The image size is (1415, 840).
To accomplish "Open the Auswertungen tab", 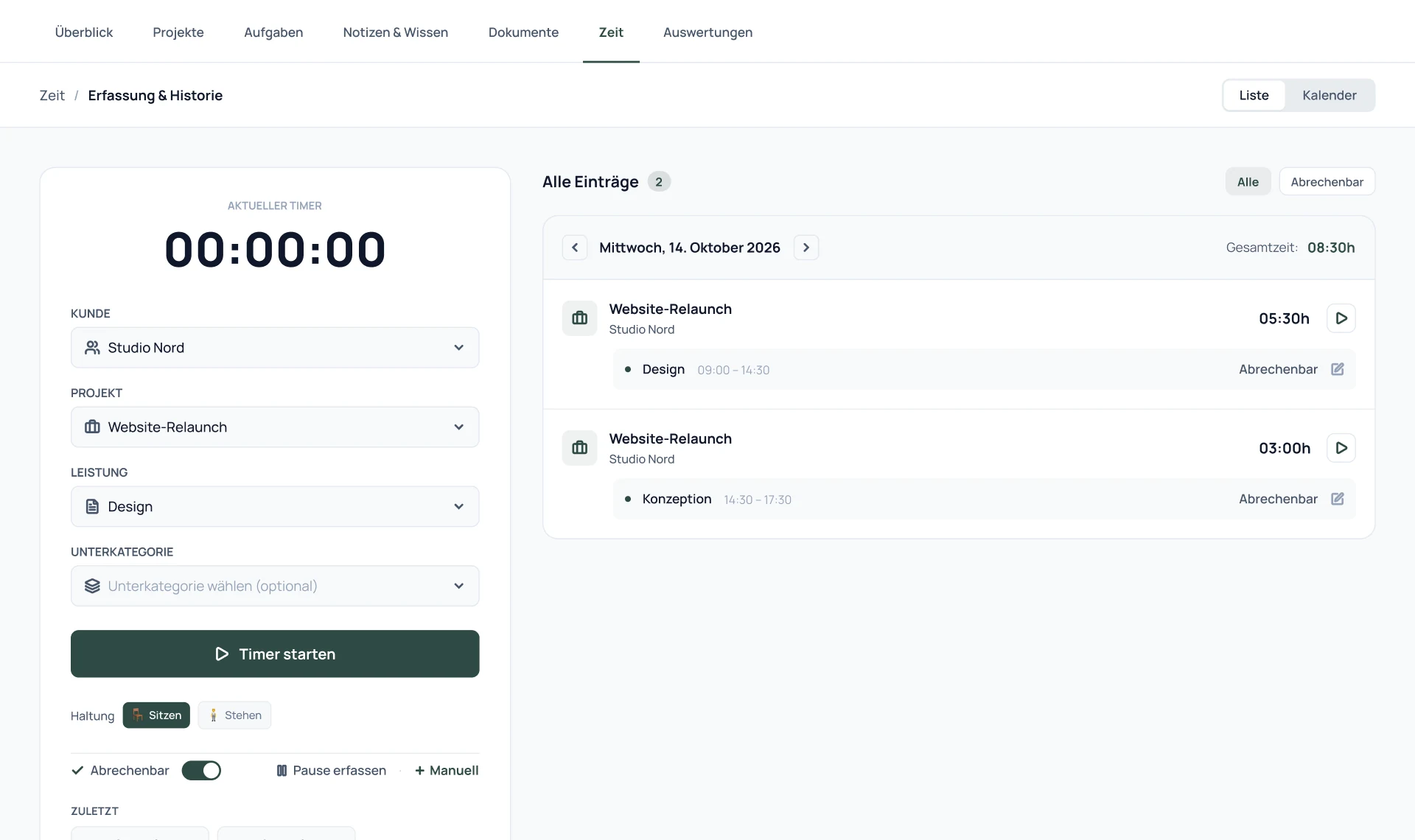I will click(707, 32).
